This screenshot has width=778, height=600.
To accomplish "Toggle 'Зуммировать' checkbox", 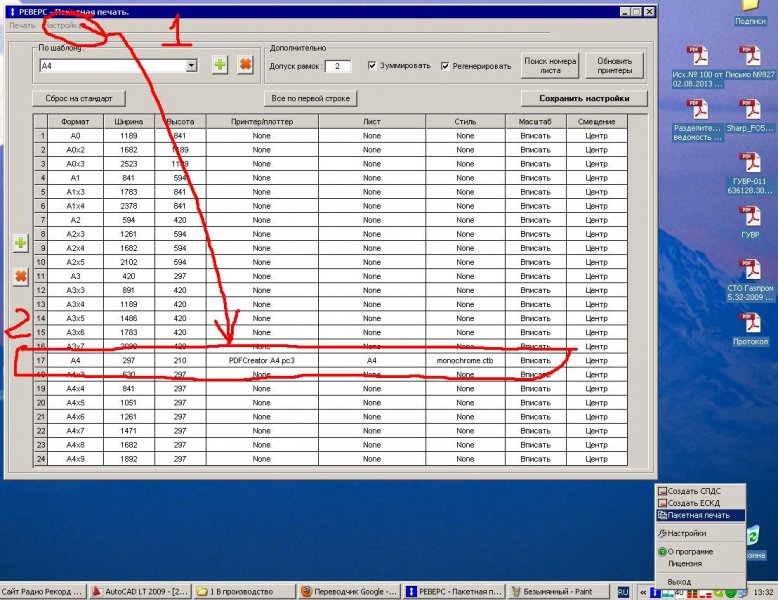I will 372,66.
